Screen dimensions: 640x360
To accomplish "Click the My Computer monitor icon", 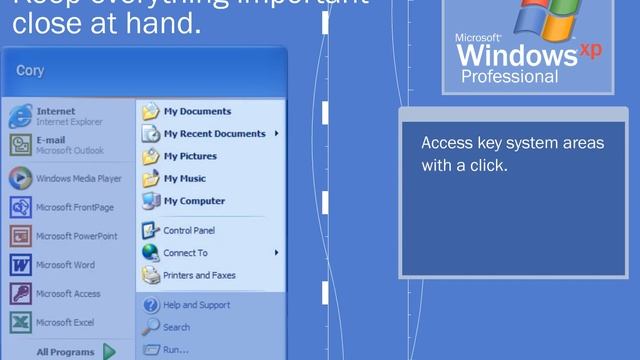I will pyautogui.click(x=151, y=201).
